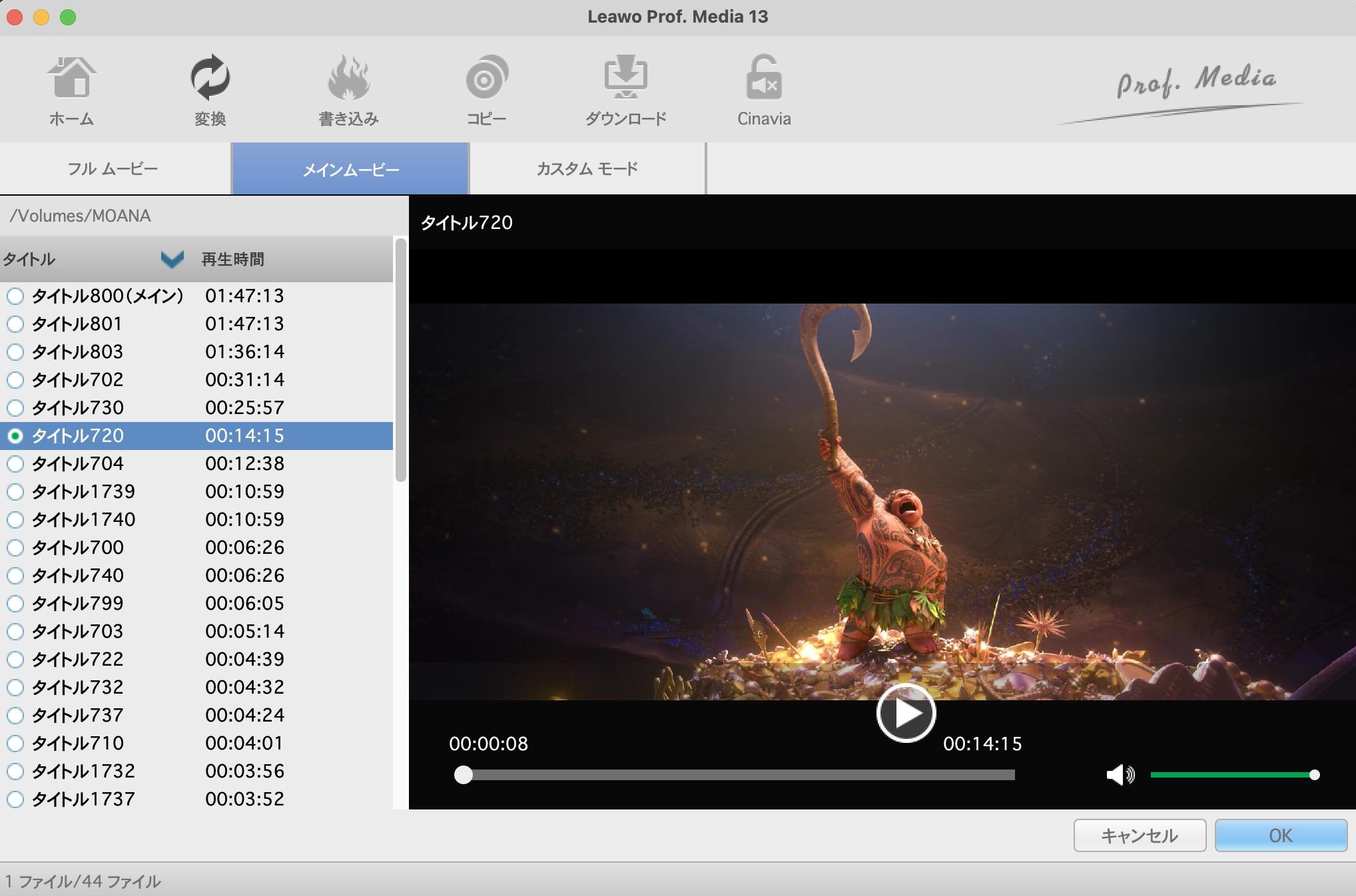Click the タイトル720 preview heading

[467, 222]
